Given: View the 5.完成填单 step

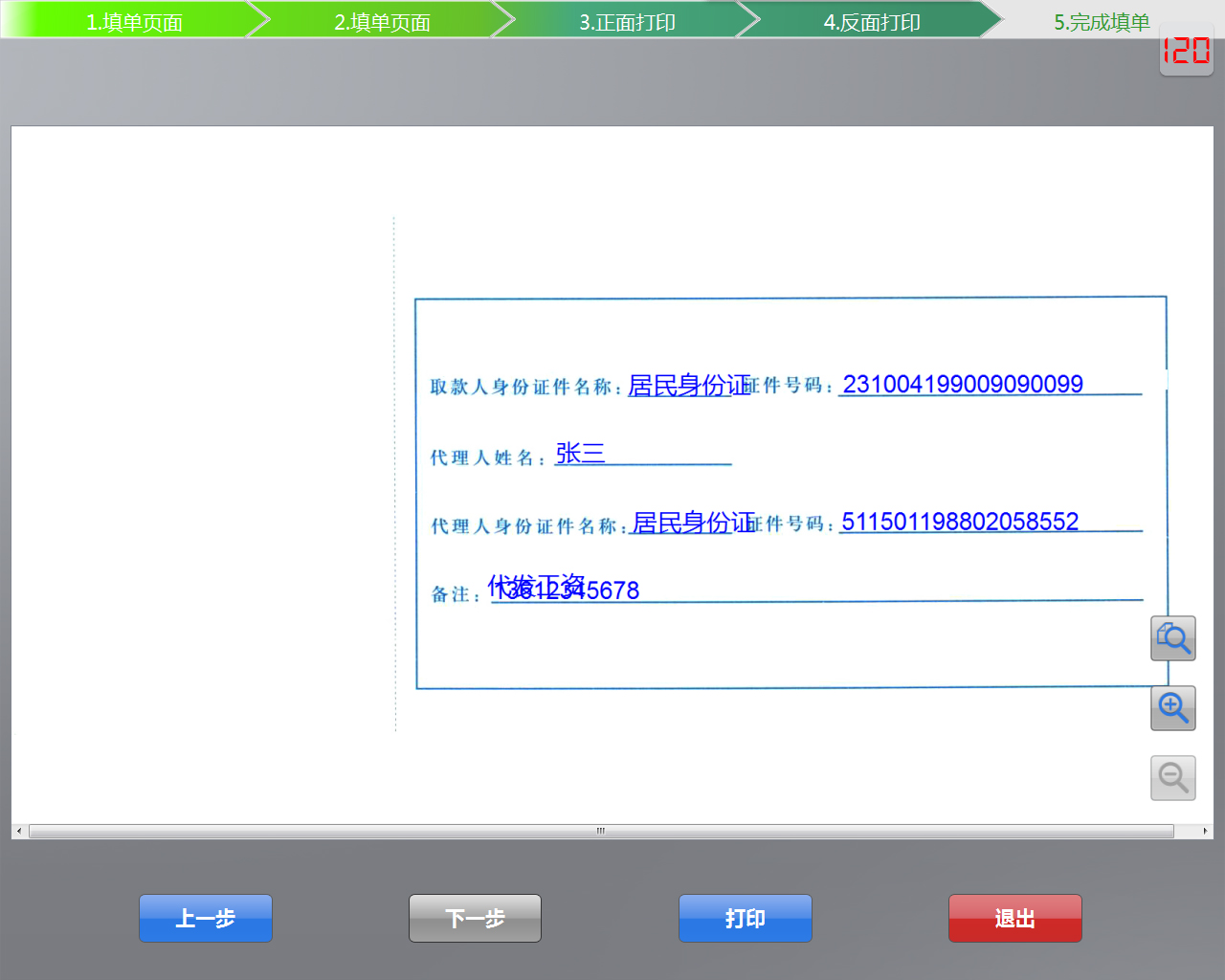Looking at the screenshot, I should pyautogui.click(x=1103, y=21).
